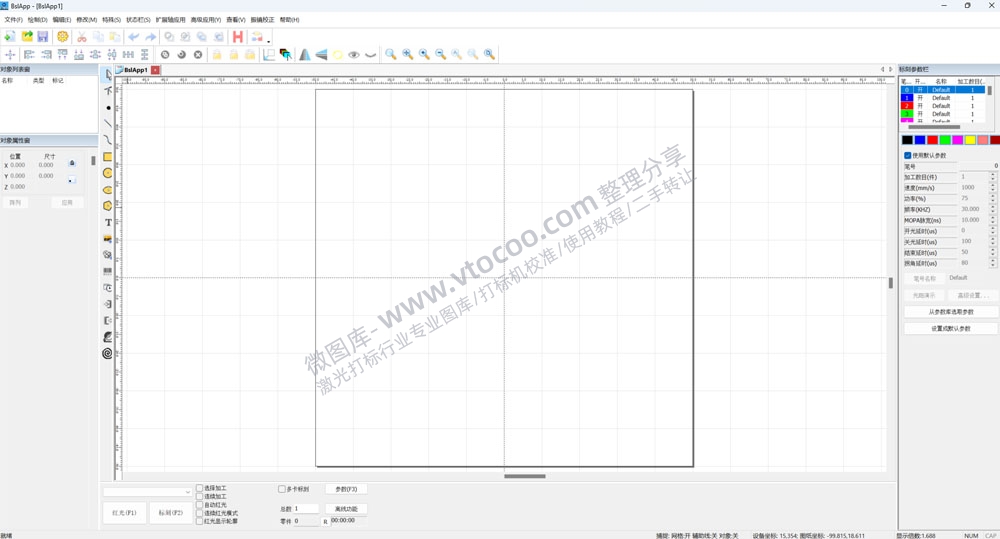This screenshot has width=1000, height=539.
Task: Click the 加工数目(件) value stepper
Action: pyautogui.click(x=992, y=177)
